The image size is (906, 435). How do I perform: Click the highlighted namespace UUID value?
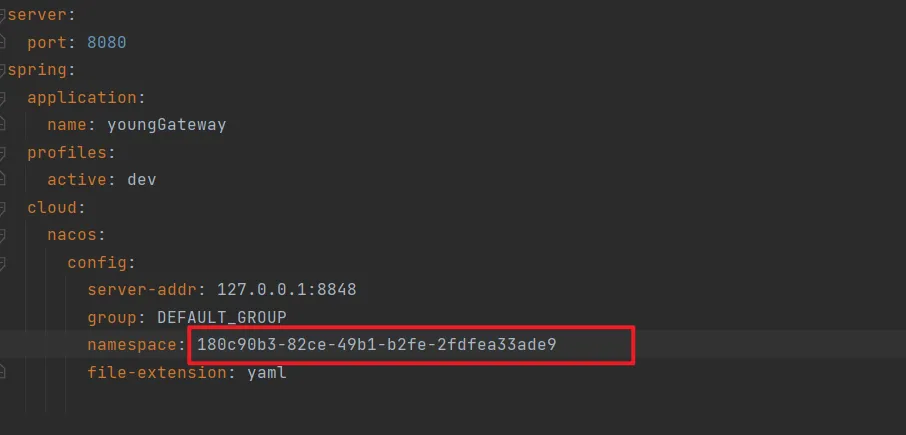tap(376, 345)
